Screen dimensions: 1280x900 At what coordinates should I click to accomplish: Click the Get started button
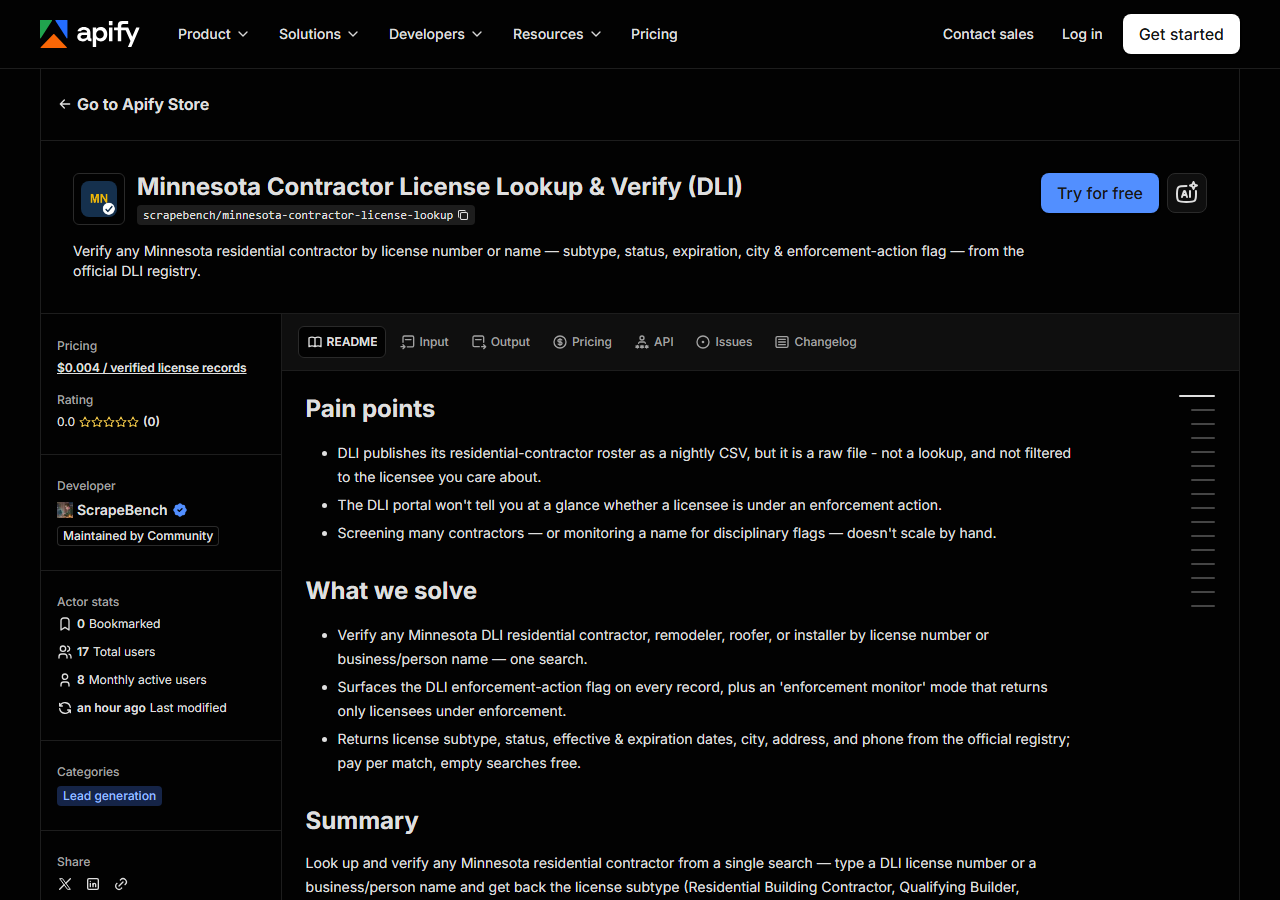1181,34
